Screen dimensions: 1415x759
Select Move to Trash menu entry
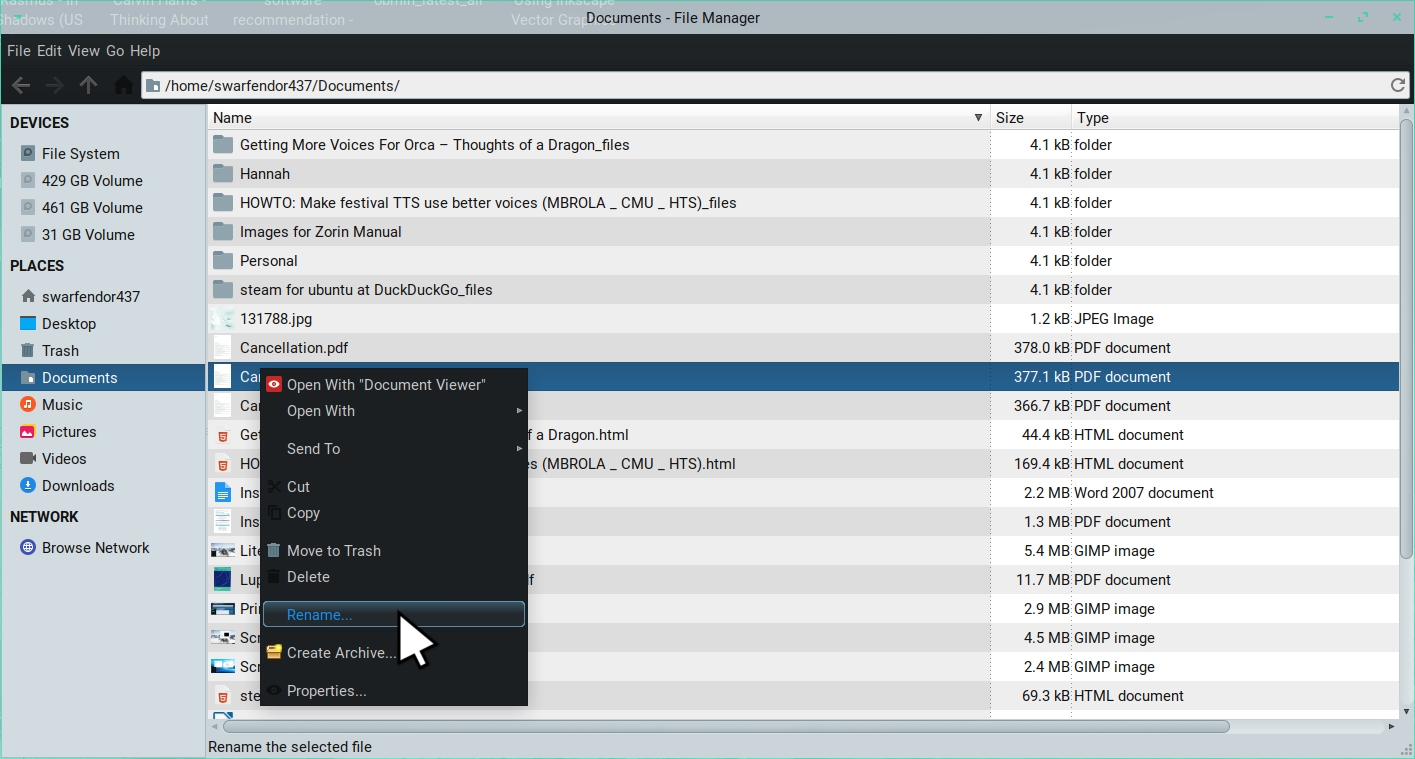tap(333, 551)
